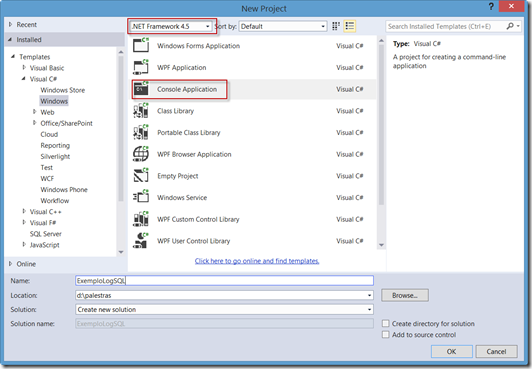Click the Windows Service template icon

click(141, 197)
